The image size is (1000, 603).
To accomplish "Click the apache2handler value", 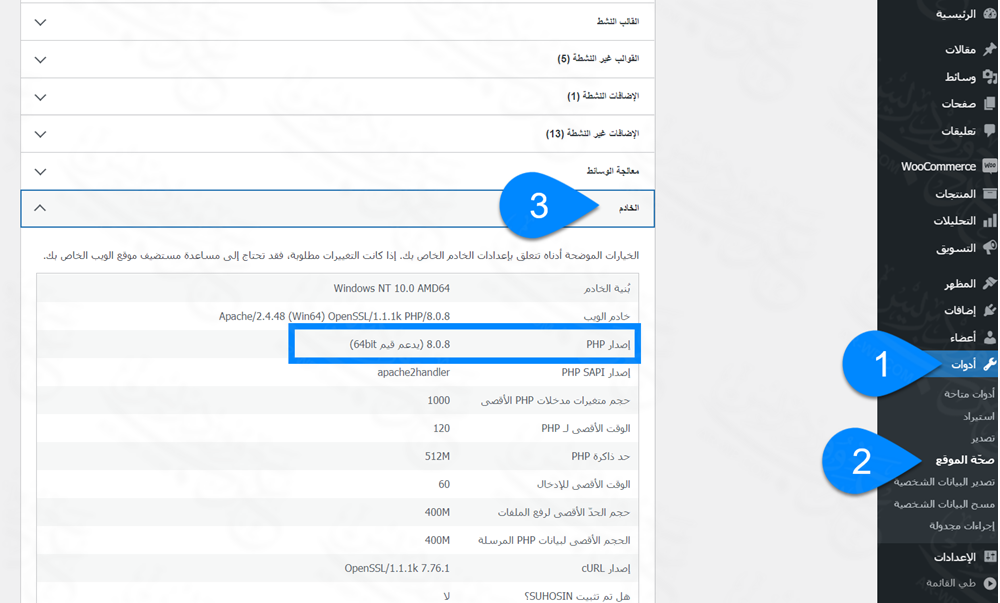I will click(x=413, y=372).
